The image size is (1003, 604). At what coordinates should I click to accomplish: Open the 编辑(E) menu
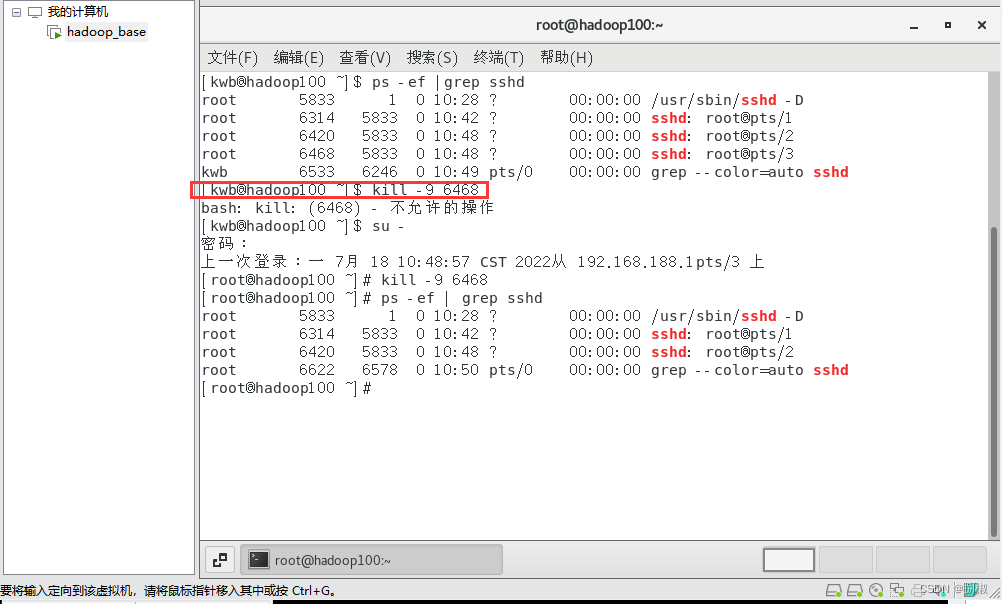click(x=298, y=58)
